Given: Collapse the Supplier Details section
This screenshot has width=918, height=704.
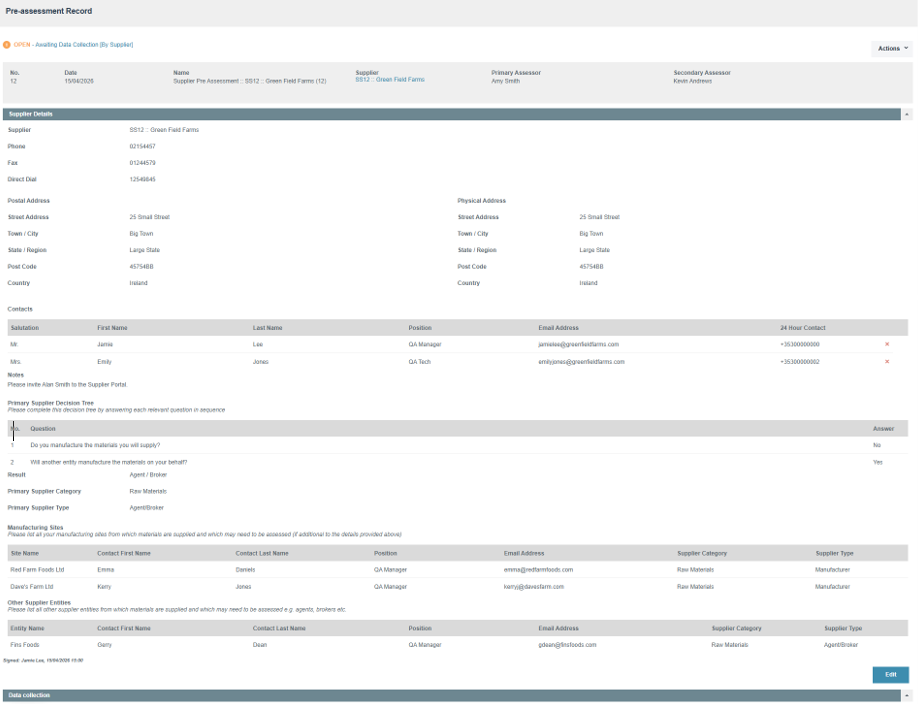Looking at the screenshot, I should pos(907,114).
